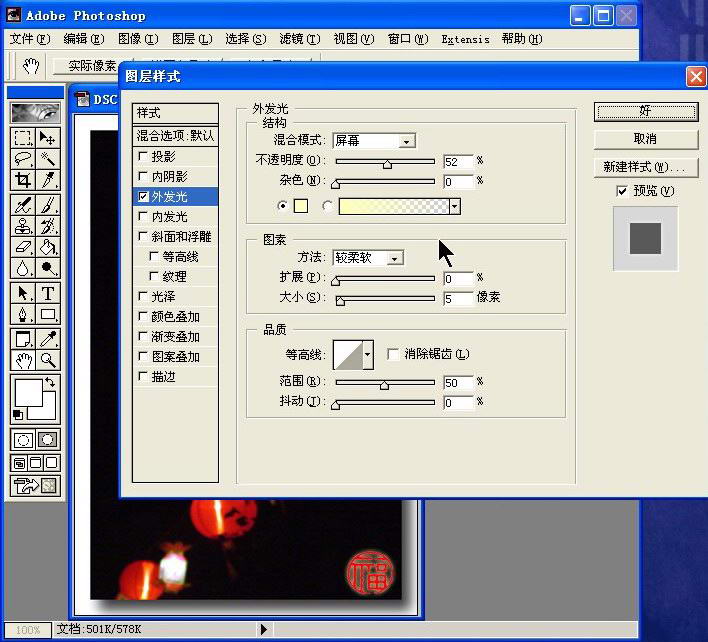Enable the 投影 (Drop Shadow) checkbox
708x642 pixels.
(x=143, y=157)
